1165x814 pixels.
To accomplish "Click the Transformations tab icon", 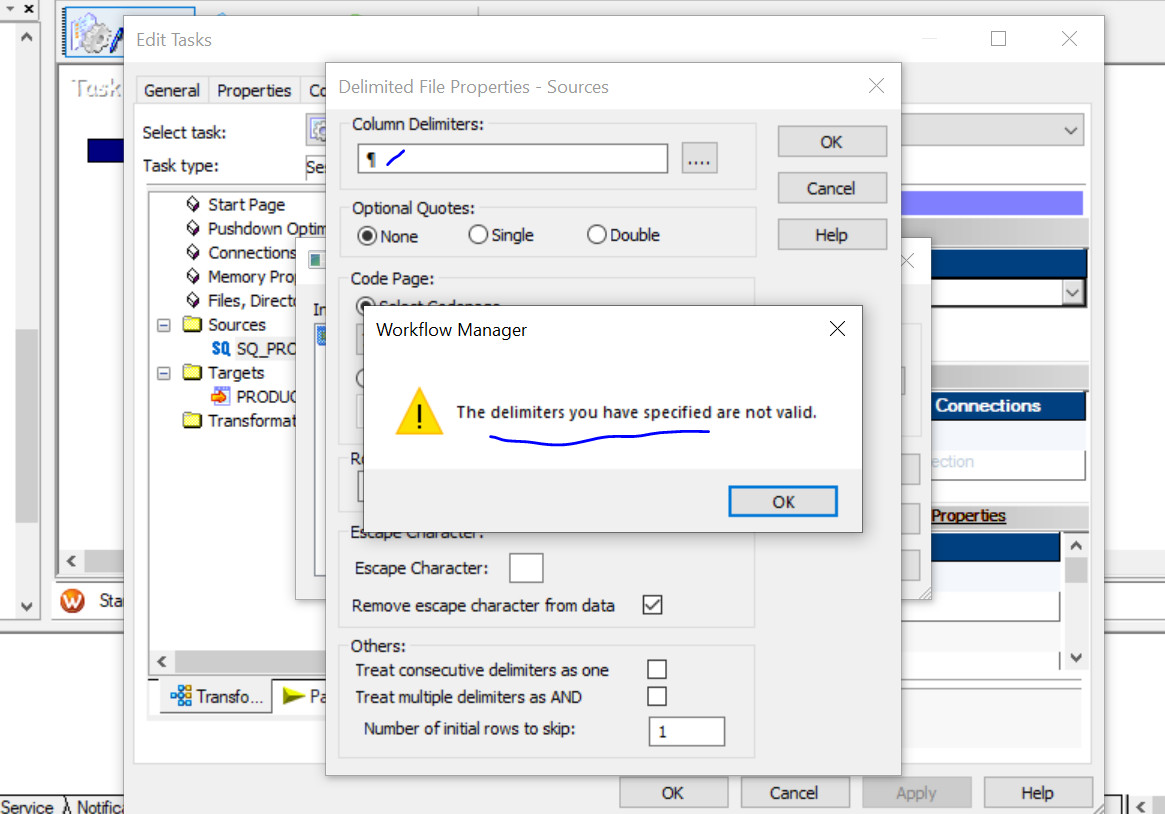I will pyautogui.click(x=181, y=696).
